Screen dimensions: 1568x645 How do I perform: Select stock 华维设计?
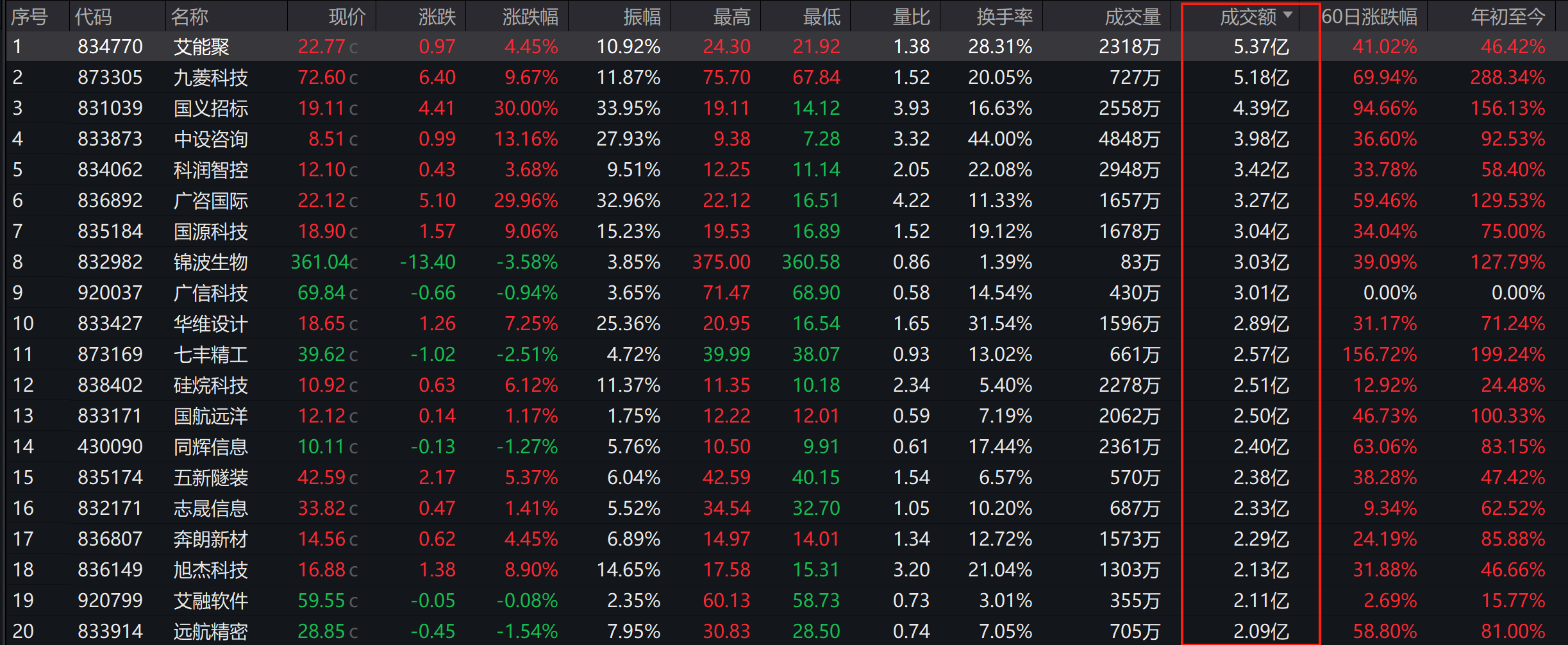[x=210, y=324]
